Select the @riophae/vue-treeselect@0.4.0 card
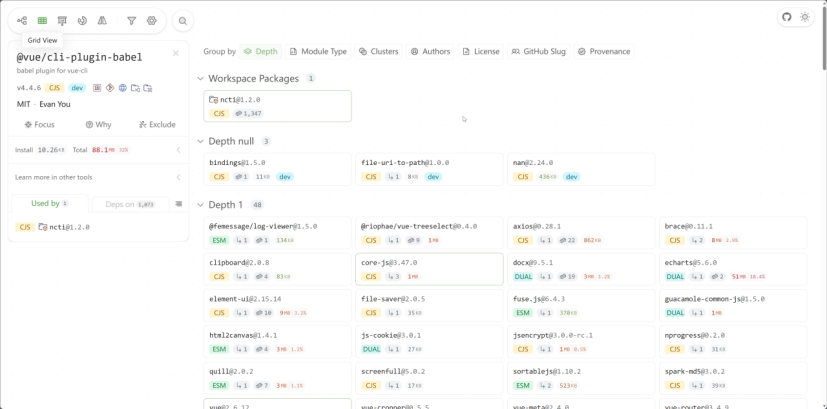Image resolution: width=827 pixels, height=409 pixels. pyautogui.click(x=429, y=233)
